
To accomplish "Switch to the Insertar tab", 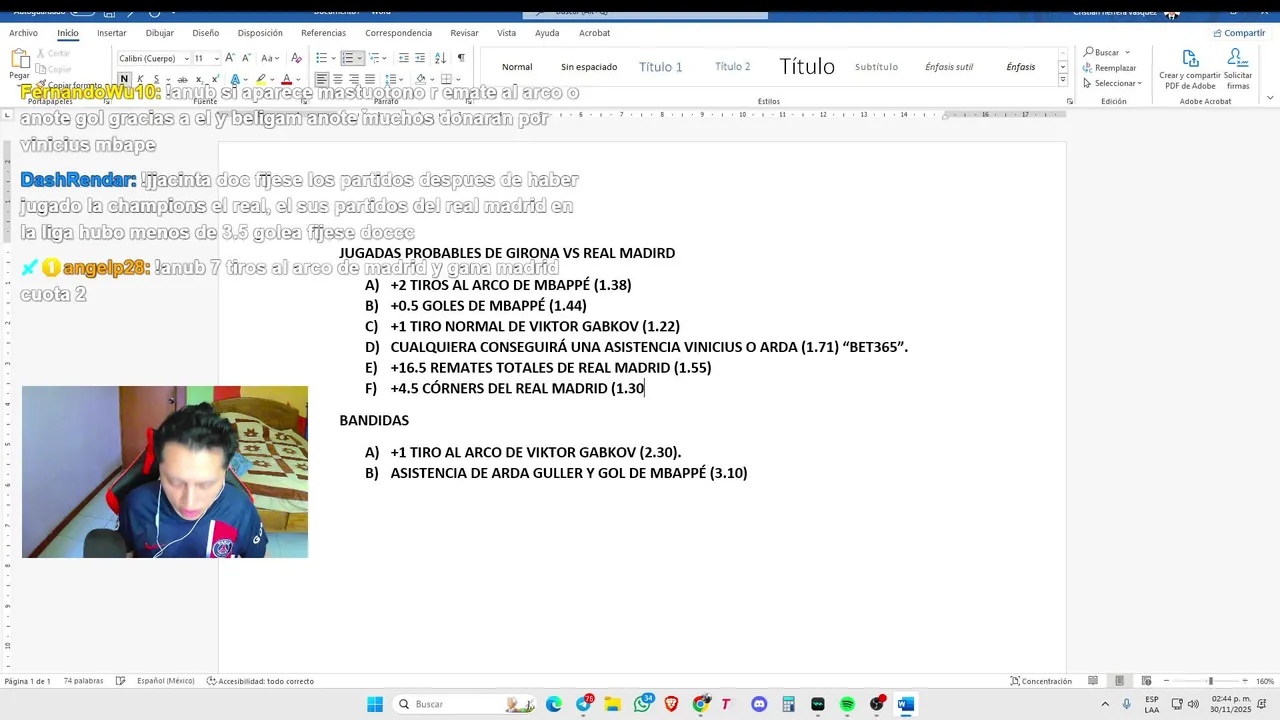I will [x=111, y=33].
